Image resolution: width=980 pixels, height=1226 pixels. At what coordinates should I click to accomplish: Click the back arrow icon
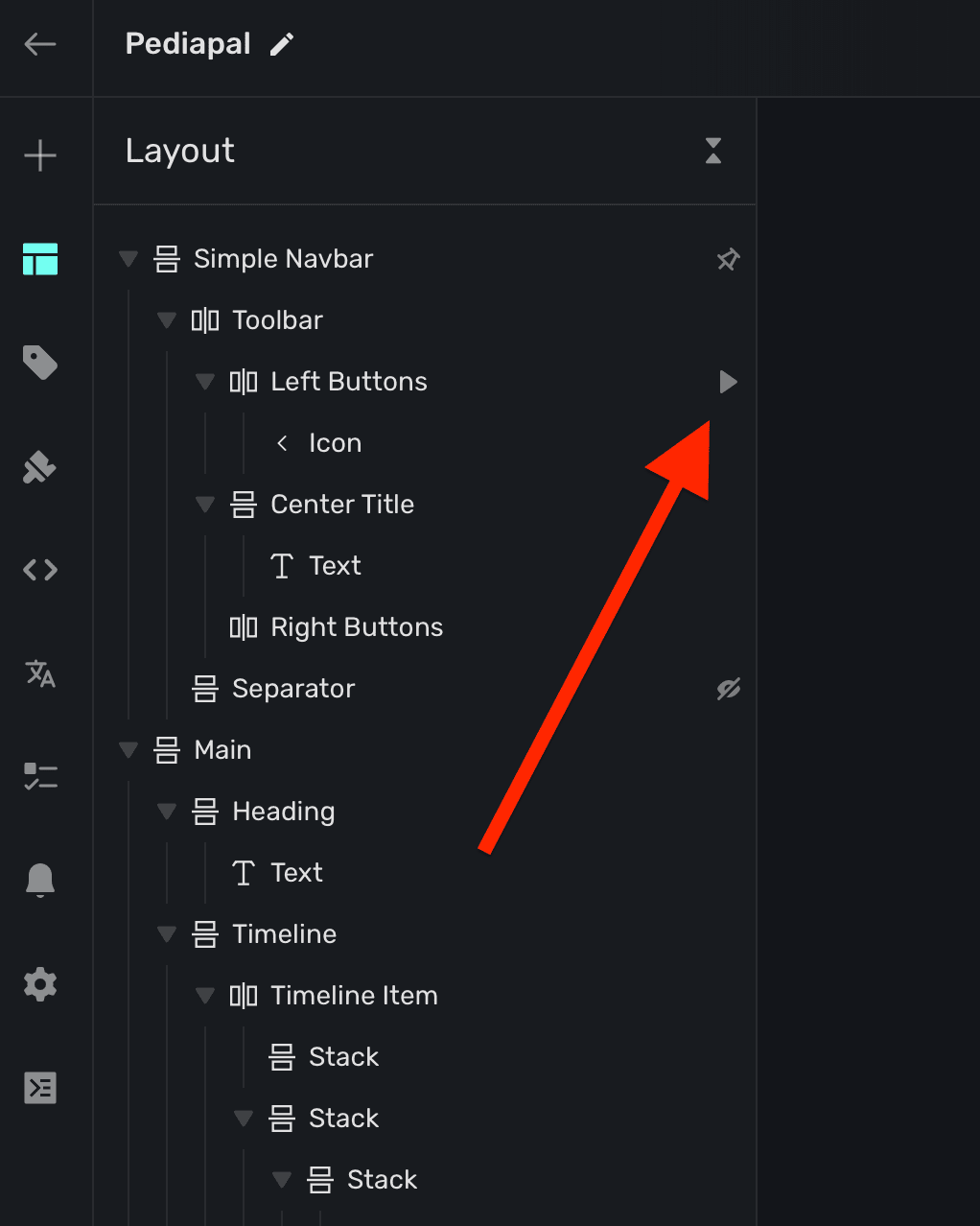pyautogui.click(x=40, y=44)
